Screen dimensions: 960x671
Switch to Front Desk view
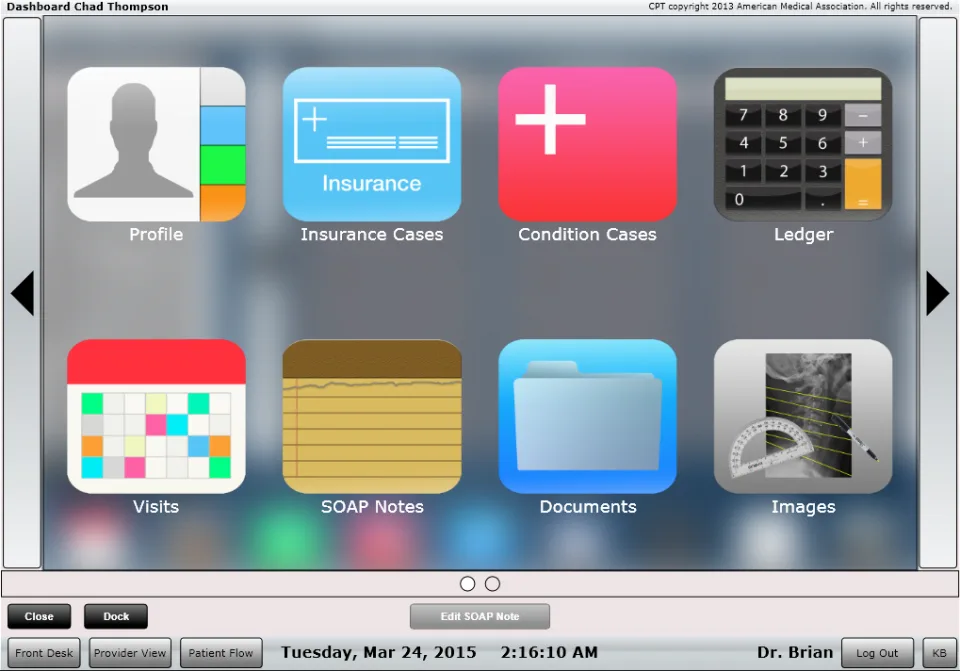click(44, 653)
